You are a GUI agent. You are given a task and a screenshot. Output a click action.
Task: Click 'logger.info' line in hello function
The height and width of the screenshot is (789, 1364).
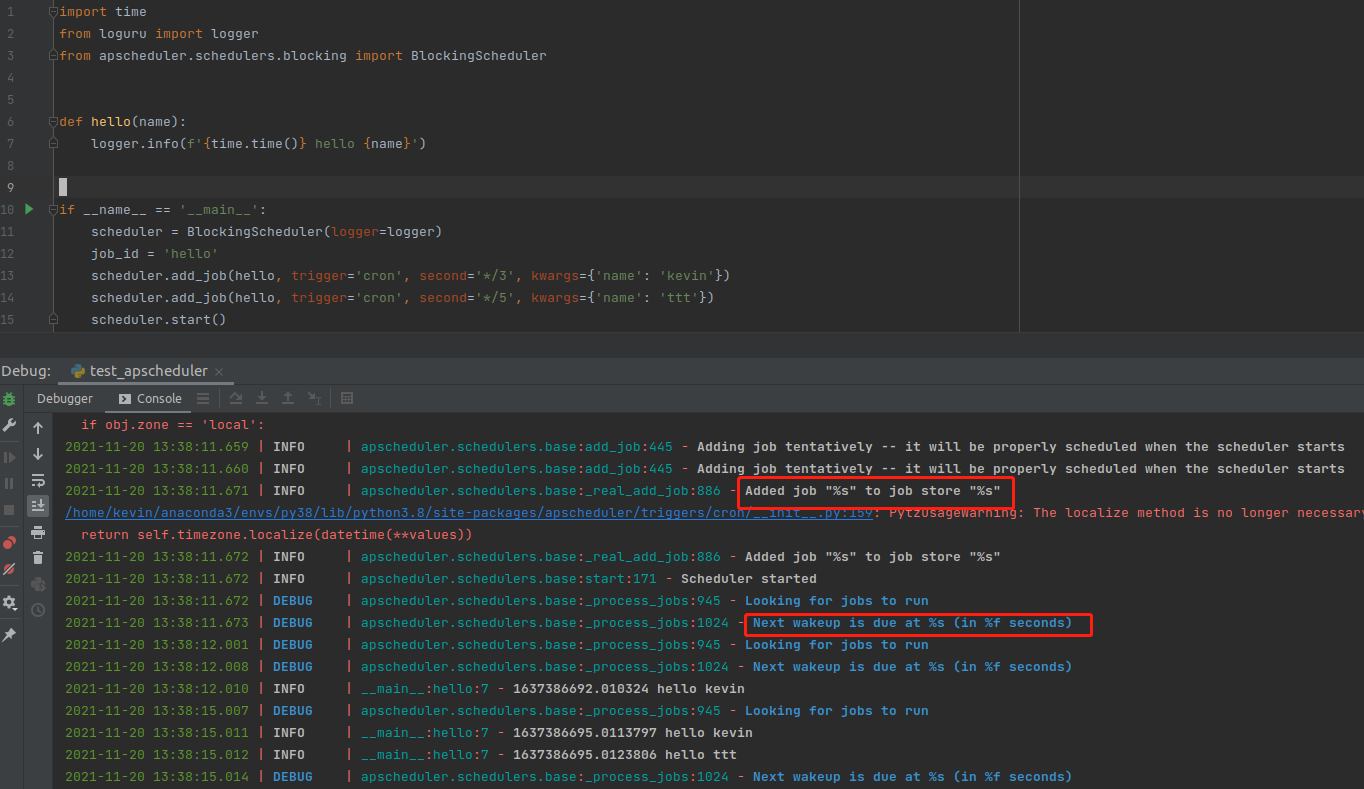pyautogui.click(x=259, y=144)
